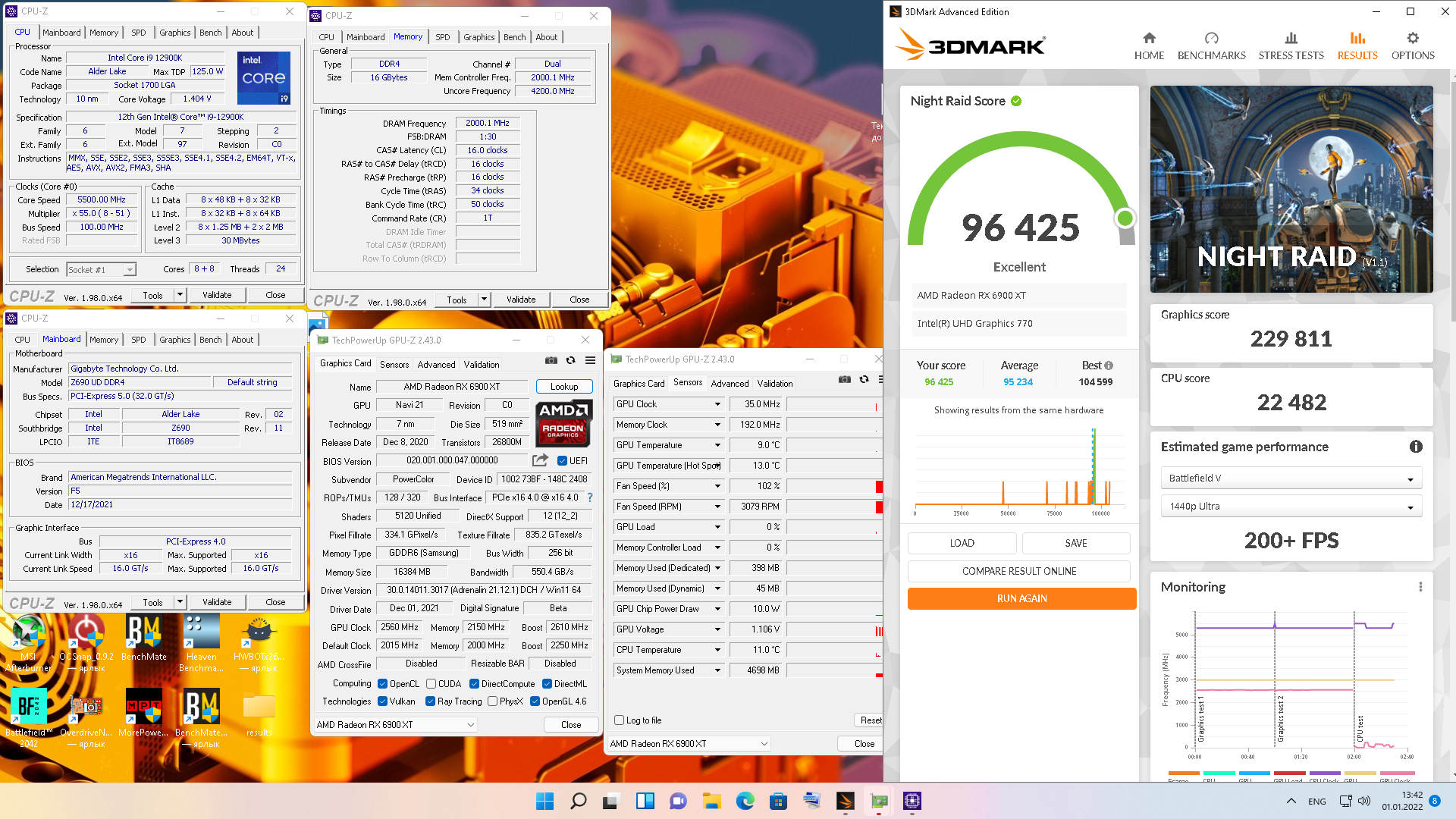Toggle the Vulkan technologies checkbox
Viewport: 1456px width, 819px height.
[x=382, y=701]
